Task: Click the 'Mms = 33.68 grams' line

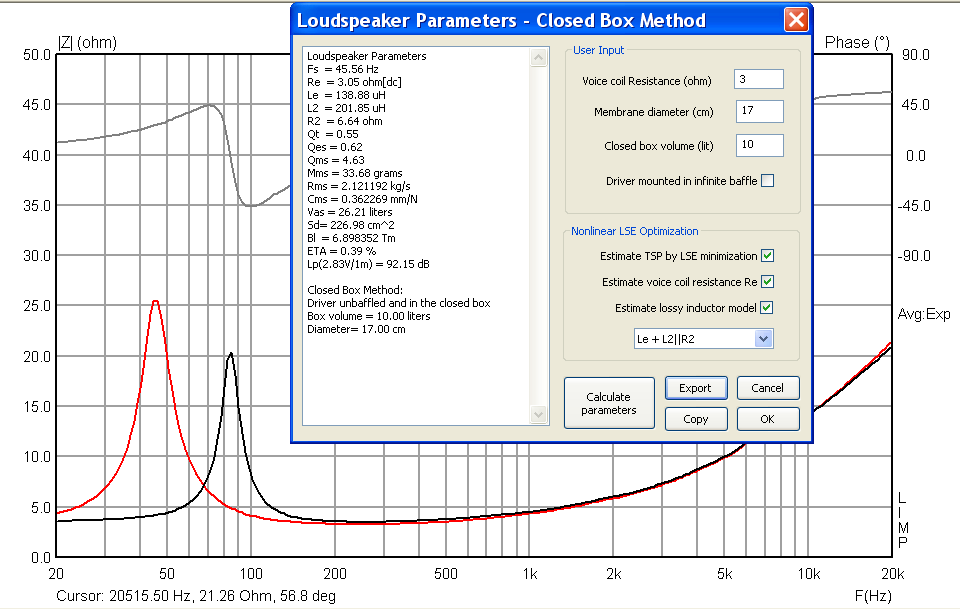Action: [x=355, y=173]
